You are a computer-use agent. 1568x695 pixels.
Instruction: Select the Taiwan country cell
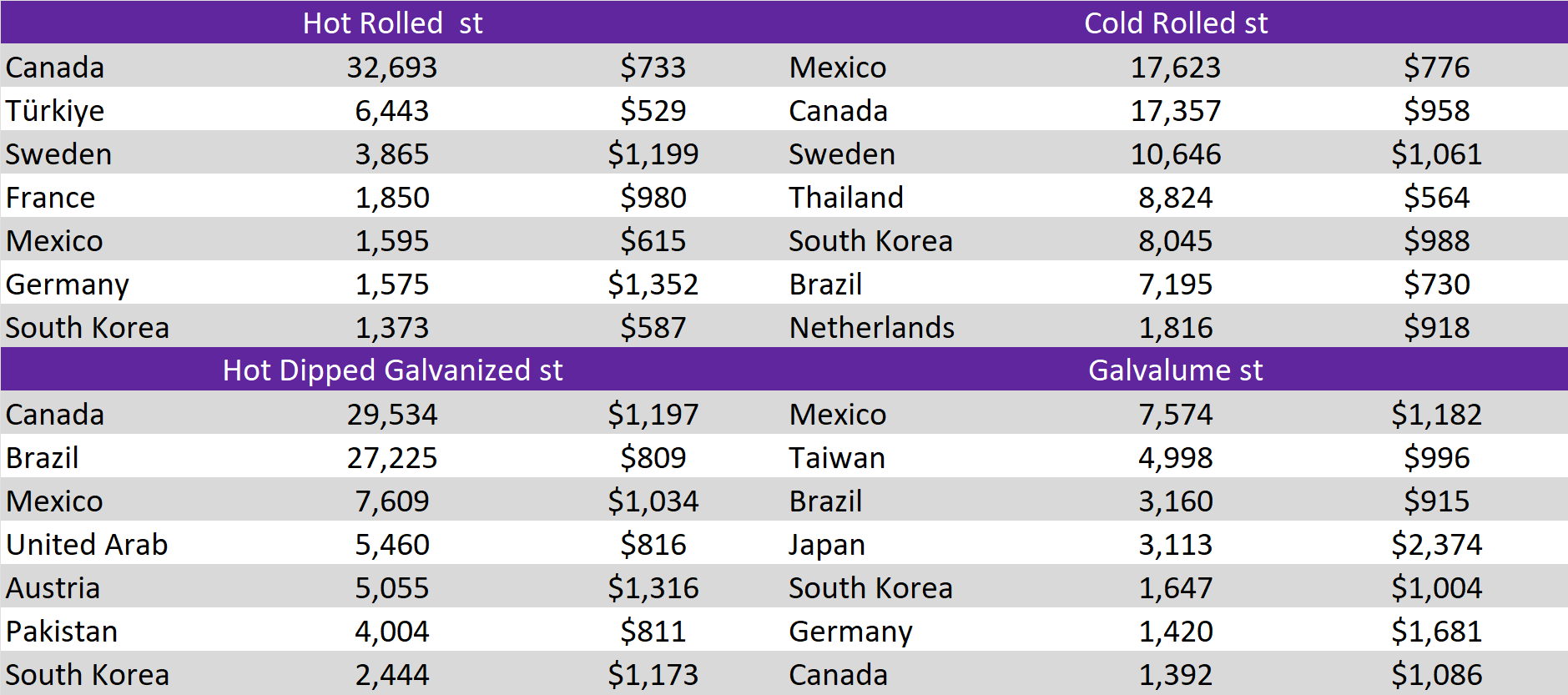point(836,457)
